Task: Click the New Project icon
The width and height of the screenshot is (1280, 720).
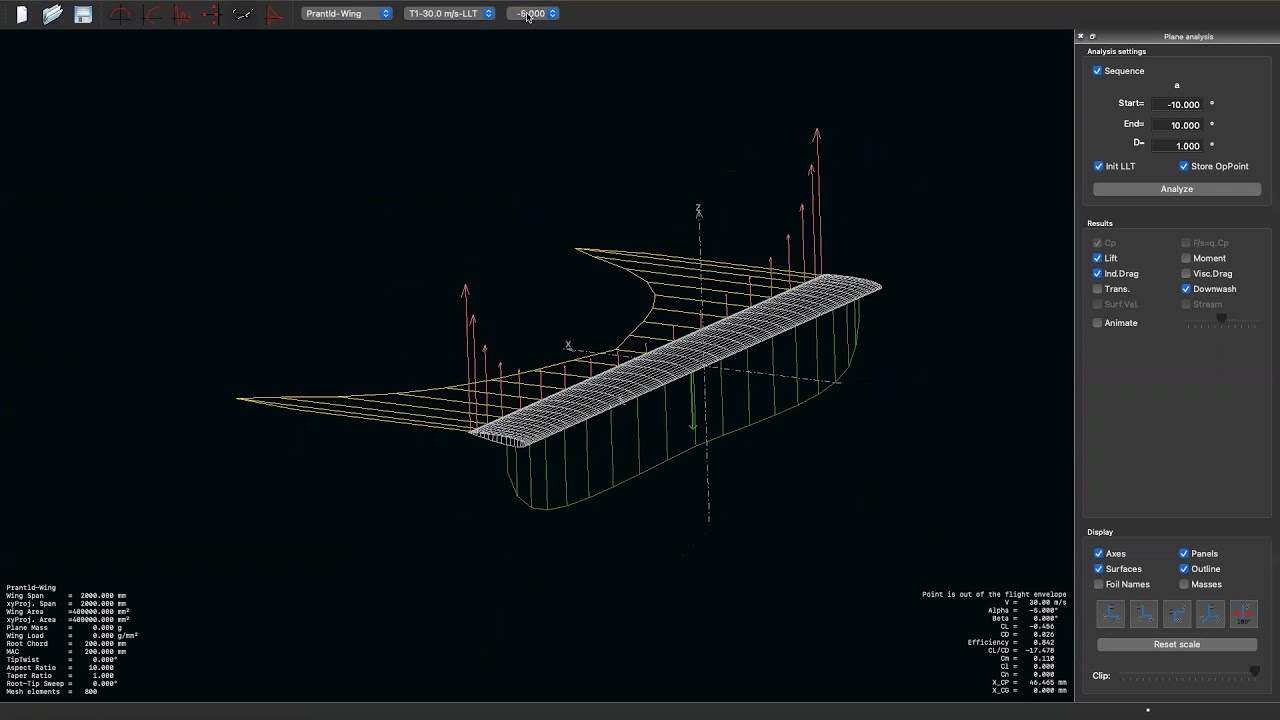Action: (x=22, y=14)
